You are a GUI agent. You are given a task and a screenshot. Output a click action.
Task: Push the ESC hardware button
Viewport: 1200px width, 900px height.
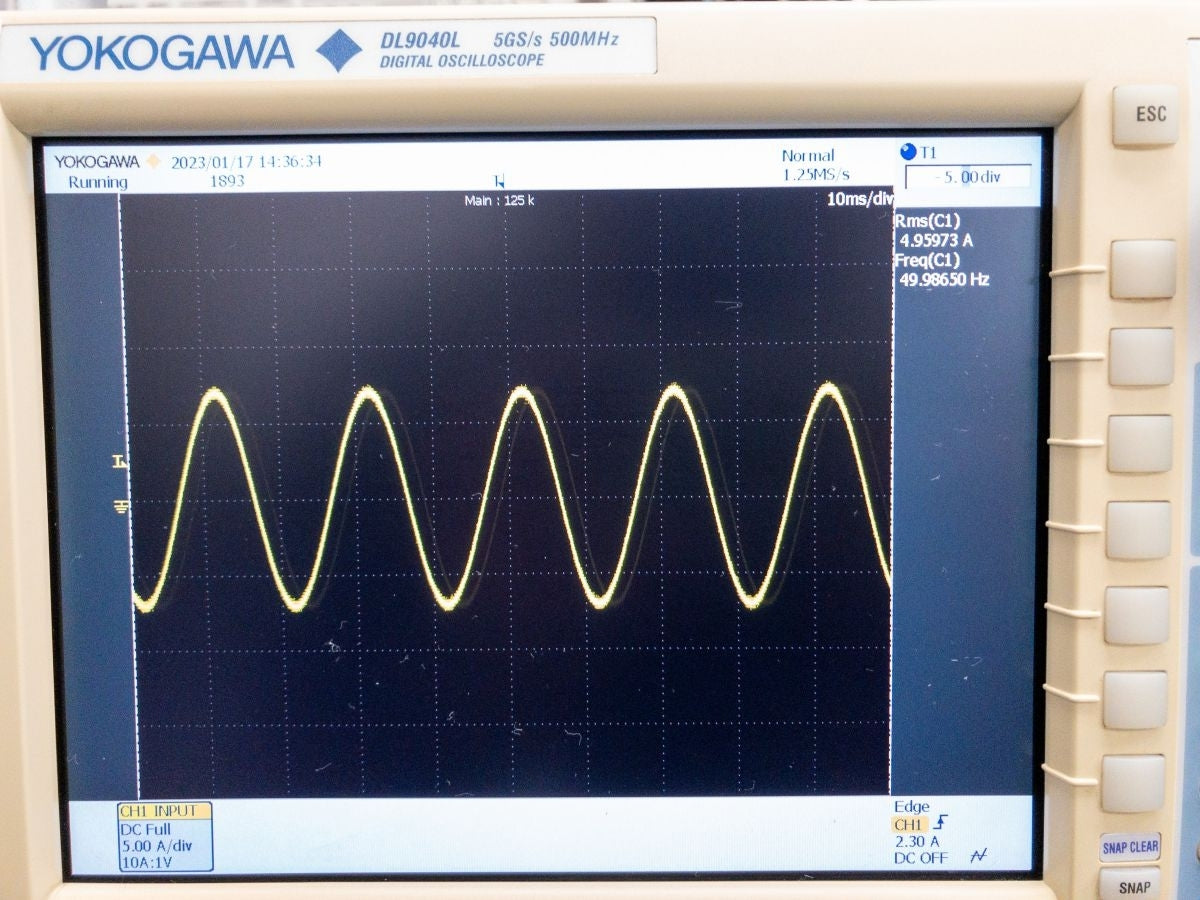coord(1145,115)
